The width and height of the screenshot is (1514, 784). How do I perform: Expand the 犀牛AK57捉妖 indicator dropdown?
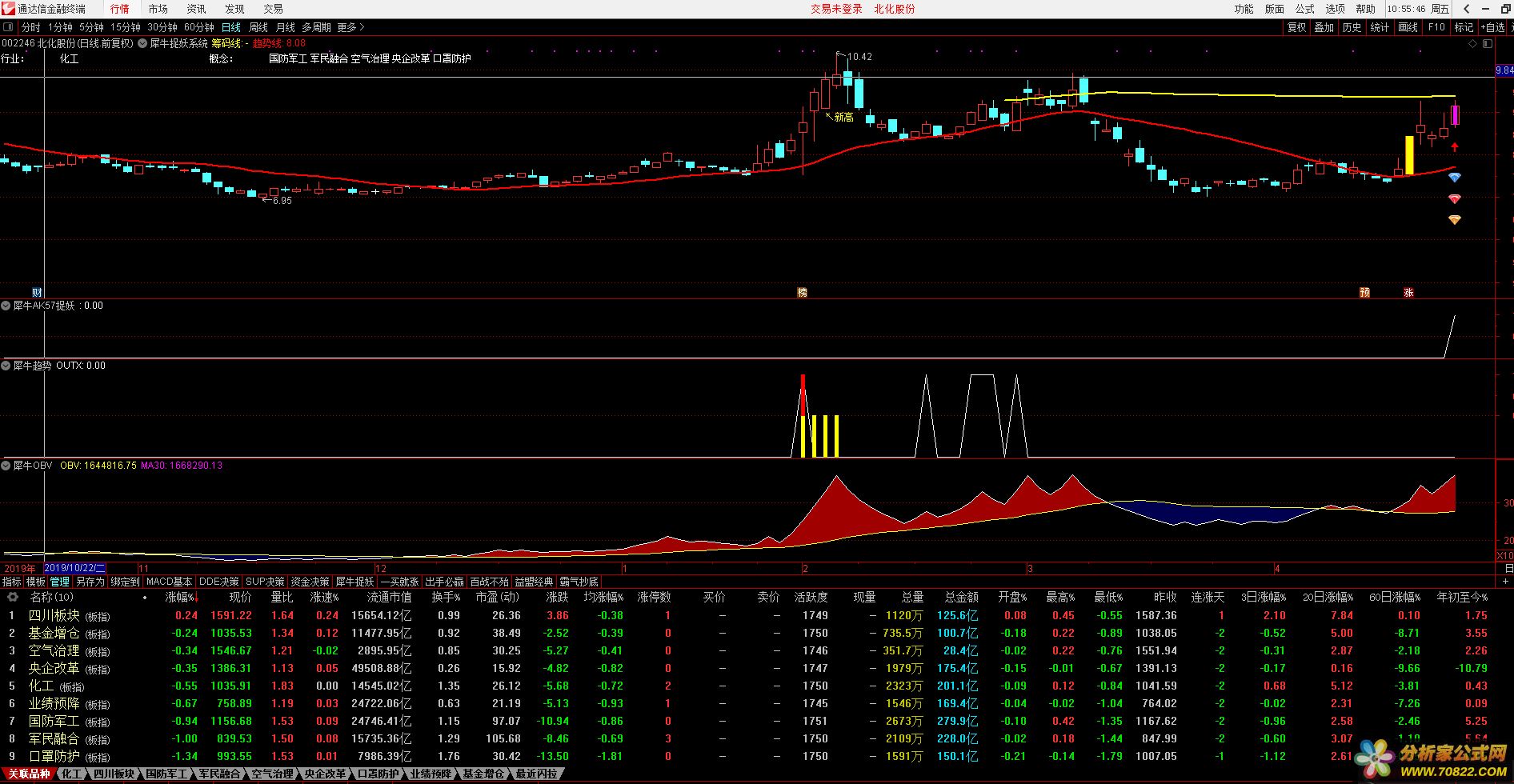pyautogui.click(x=6, y=306)
